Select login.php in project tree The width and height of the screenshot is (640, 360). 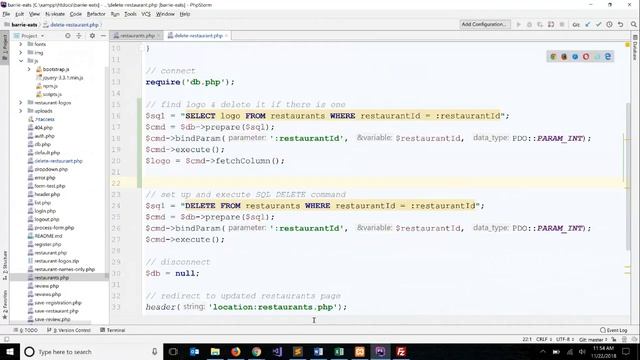point(45,211)
